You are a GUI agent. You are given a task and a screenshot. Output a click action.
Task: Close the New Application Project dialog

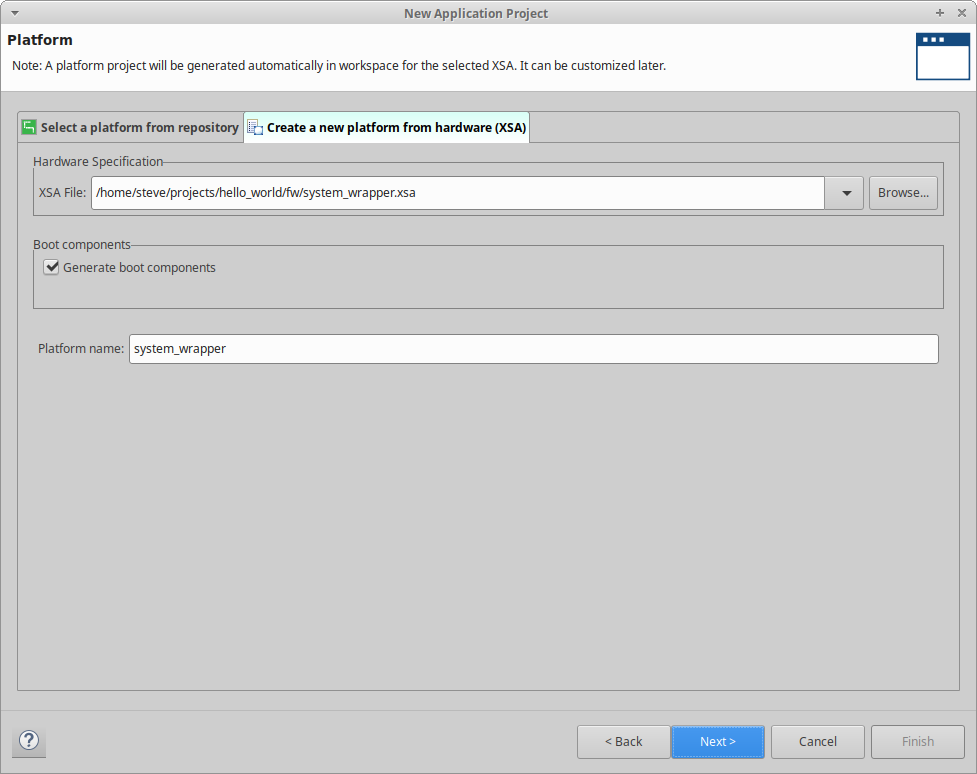tap(961, 13)
